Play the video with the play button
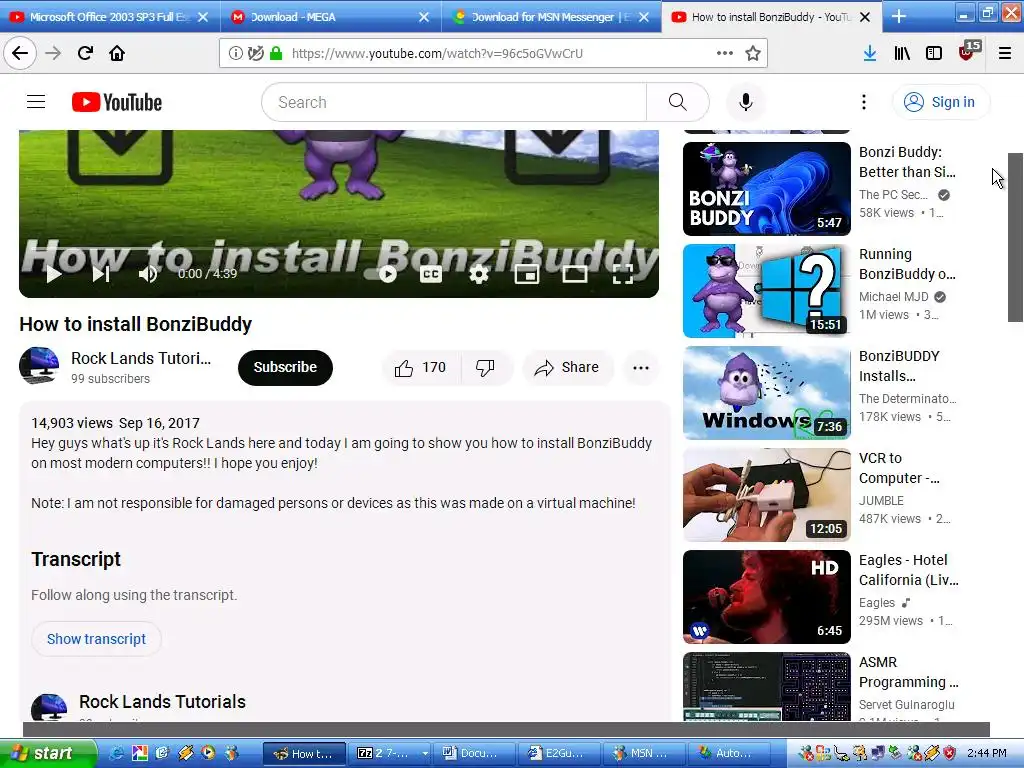 tap(54, 274)
